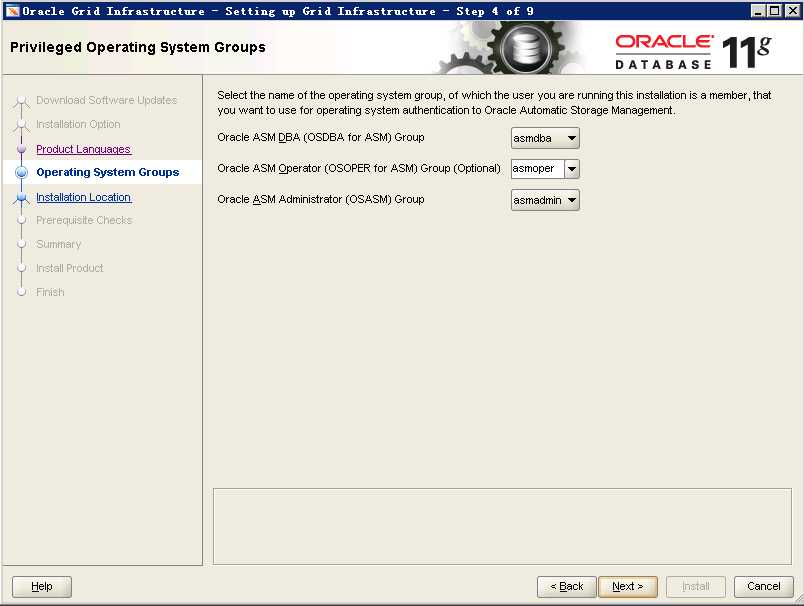Screen dimensions: 804x606
Task: Jump to Installation Location step
Action: point(84,197)
